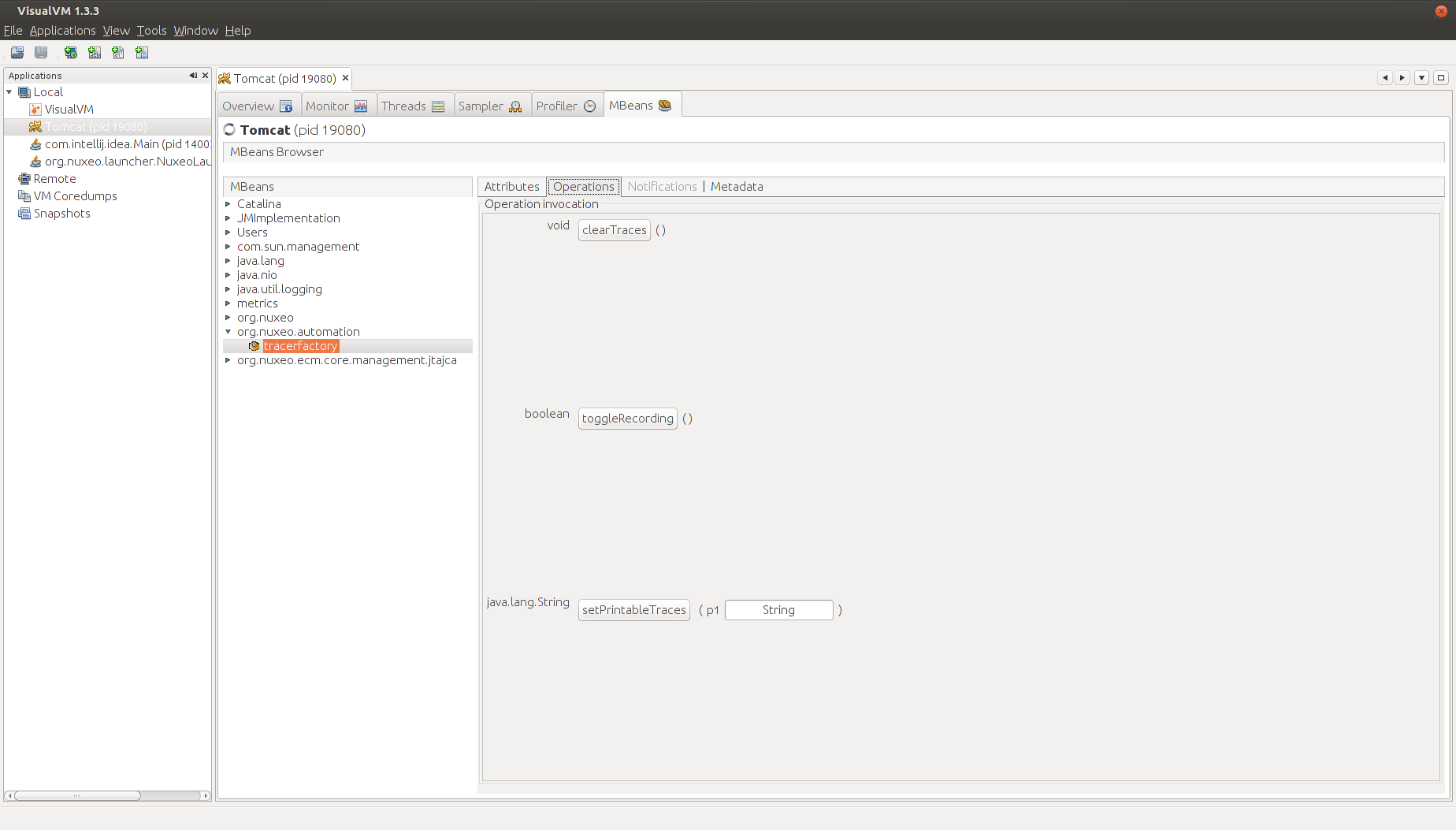Image resolution: width=1456 pixels, height=830 pixels.
Task: Expand org.nuxeo.ecm.core.management.jtajca domain
Action: [x=228, y=360]
